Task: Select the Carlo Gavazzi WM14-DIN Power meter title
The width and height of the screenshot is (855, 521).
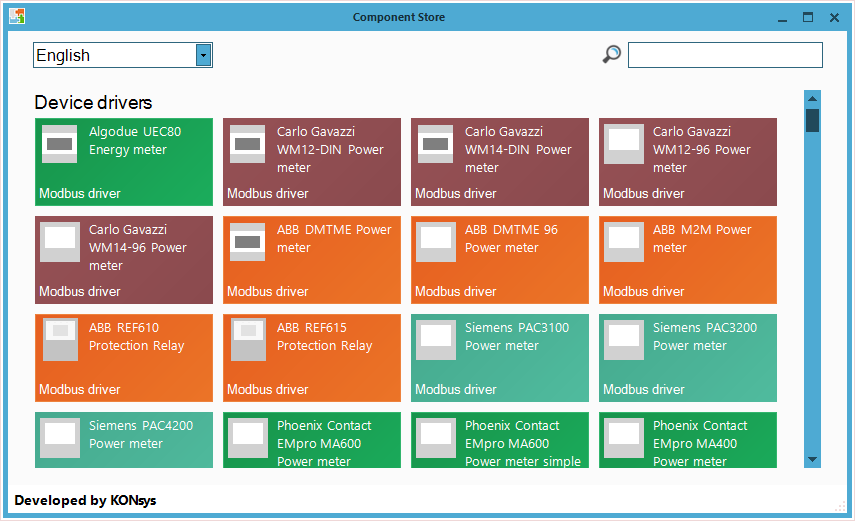Action: (518, 149)
